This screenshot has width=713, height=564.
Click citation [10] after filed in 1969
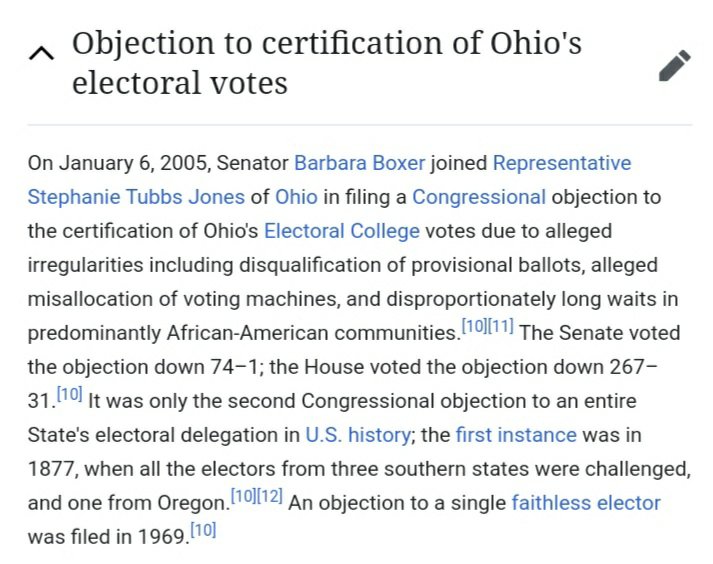[x=202, y=530]
